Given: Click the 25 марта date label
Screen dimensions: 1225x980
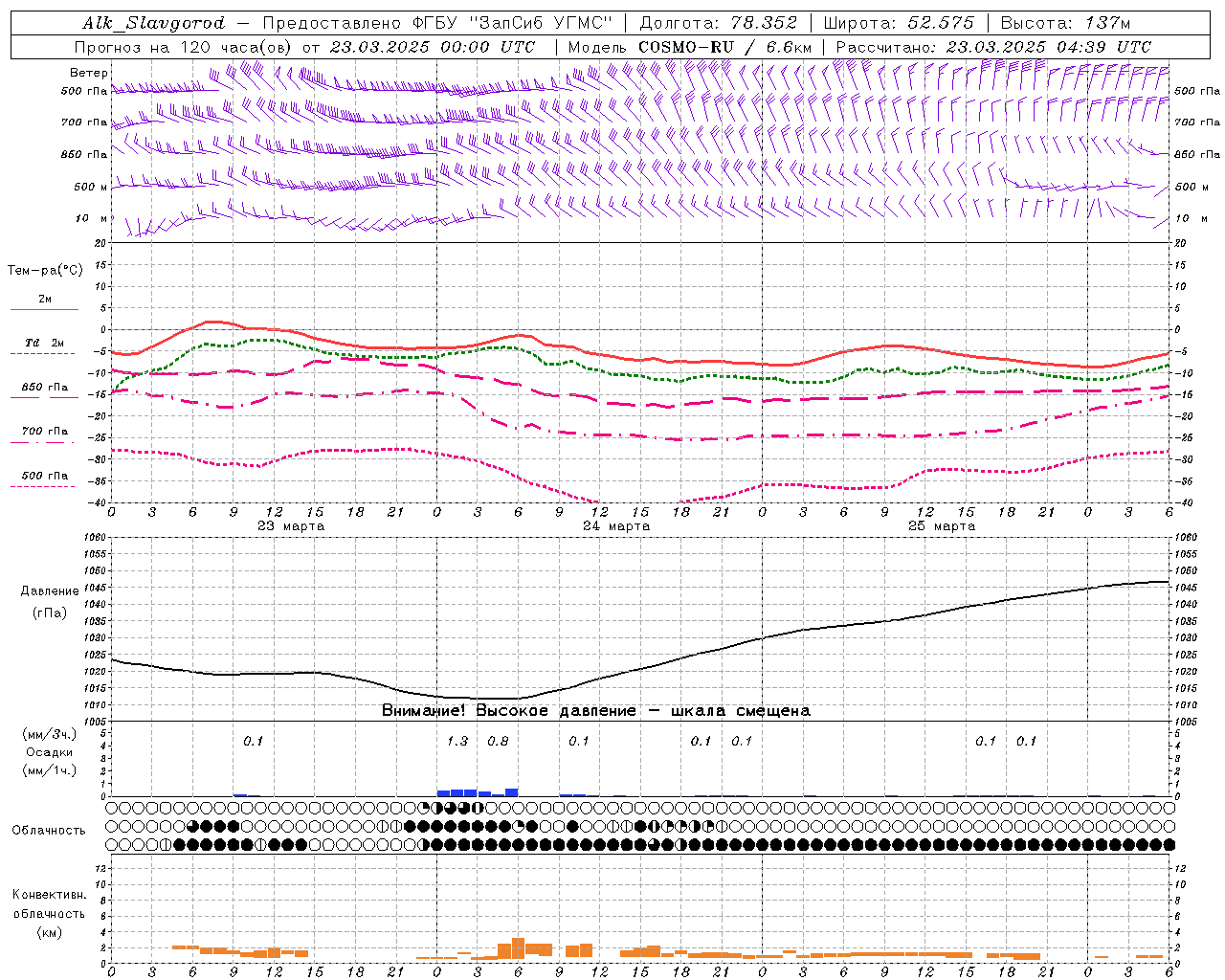Looking at the screenshot, I should (942, 526).
